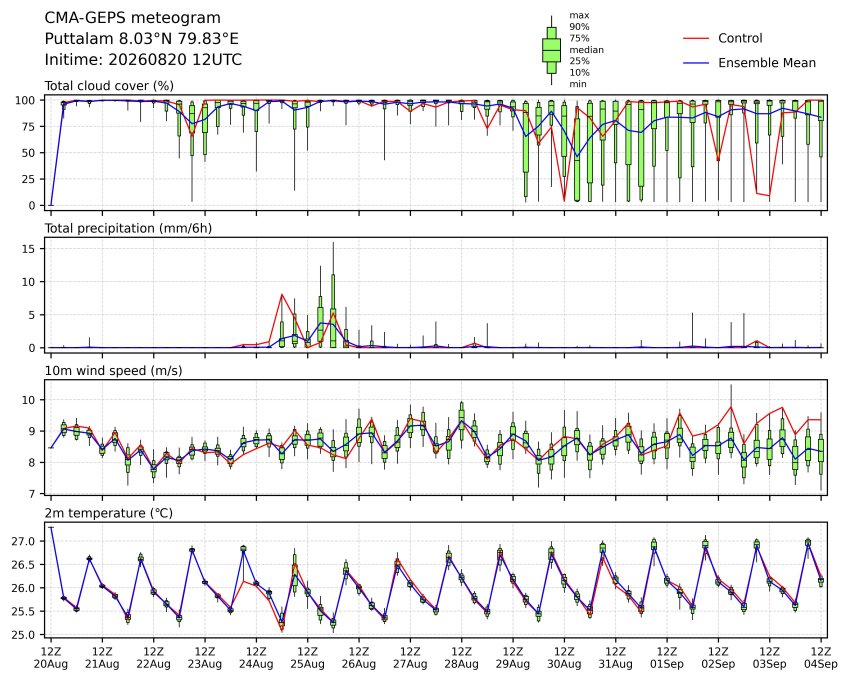Click the Control legend label
Image resolution: width=849 pixels, height=681 pixels.
coord(740,38)
